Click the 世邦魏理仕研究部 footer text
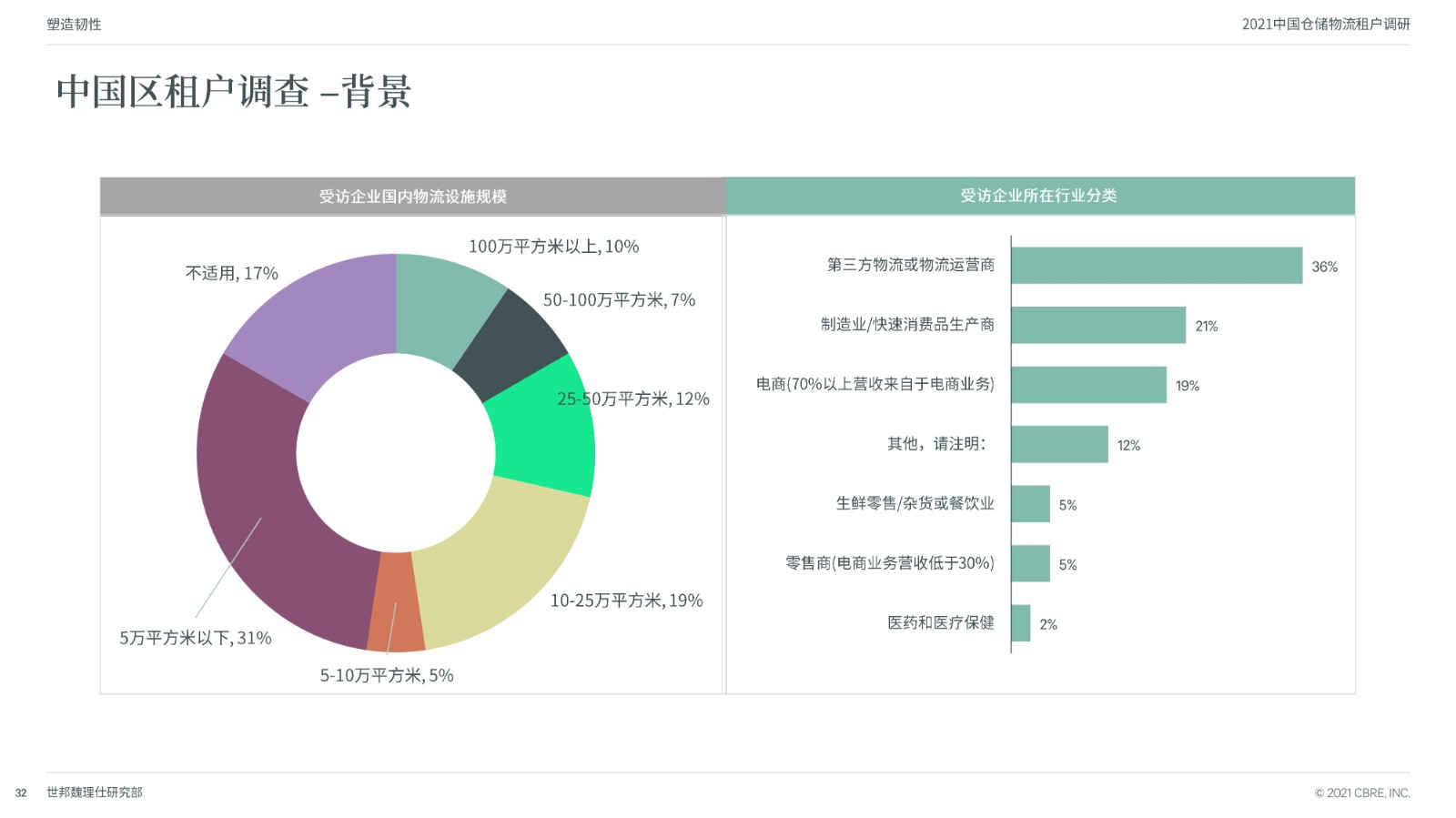The height and width of the screenshot is (818, 1456). coord(95,793)
